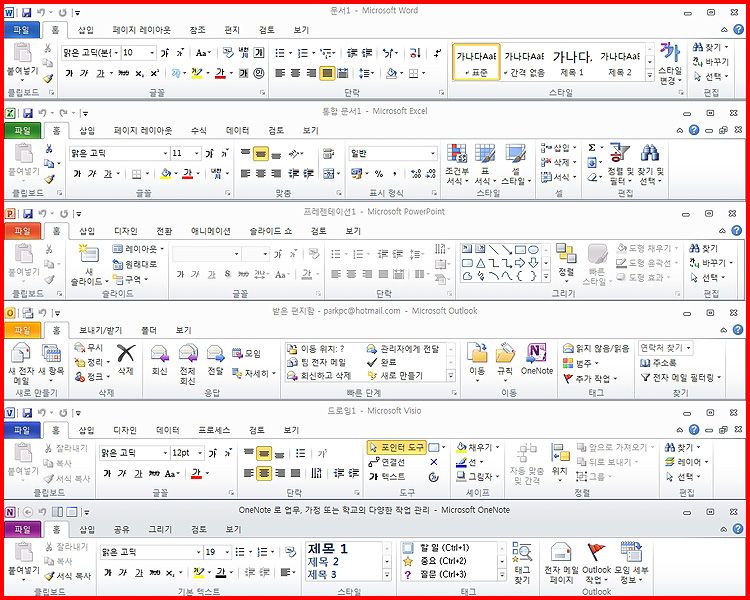This screenshot has width=750, height=600.
Task: Open OneNote's font size dropdown showing 19
Action: click(x=227, y=552)
